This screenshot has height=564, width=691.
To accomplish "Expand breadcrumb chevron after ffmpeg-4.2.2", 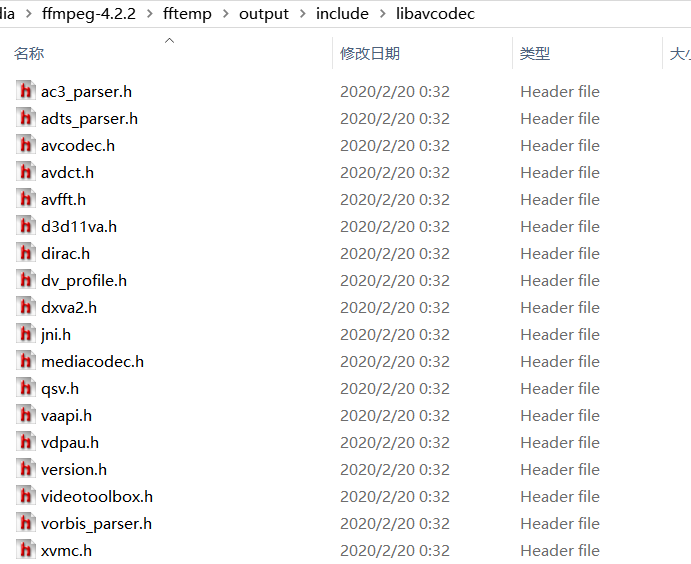I will pos(150,14).
